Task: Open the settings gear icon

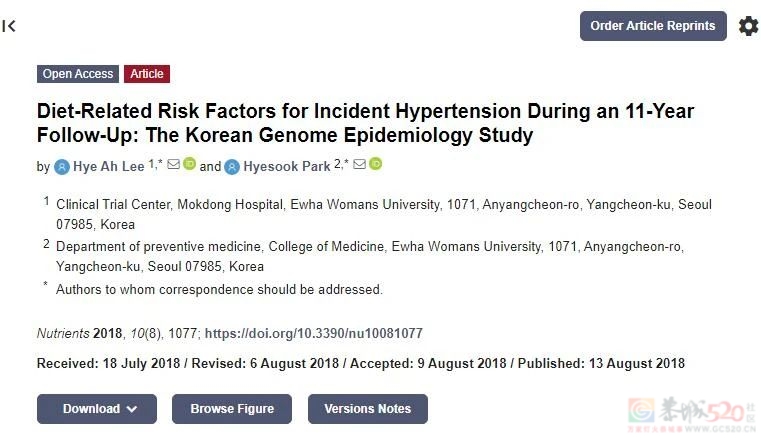Action: pyautogui.click(x=748, y=26)
